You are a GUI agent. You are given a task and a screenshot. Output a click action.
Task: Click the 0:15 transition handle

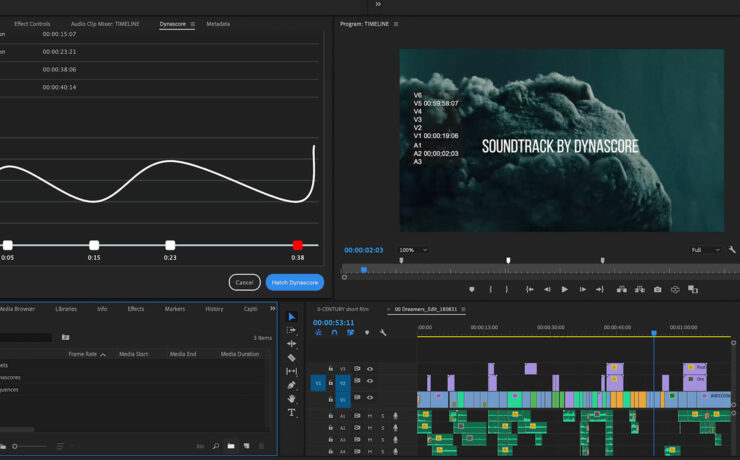point(94,245)
